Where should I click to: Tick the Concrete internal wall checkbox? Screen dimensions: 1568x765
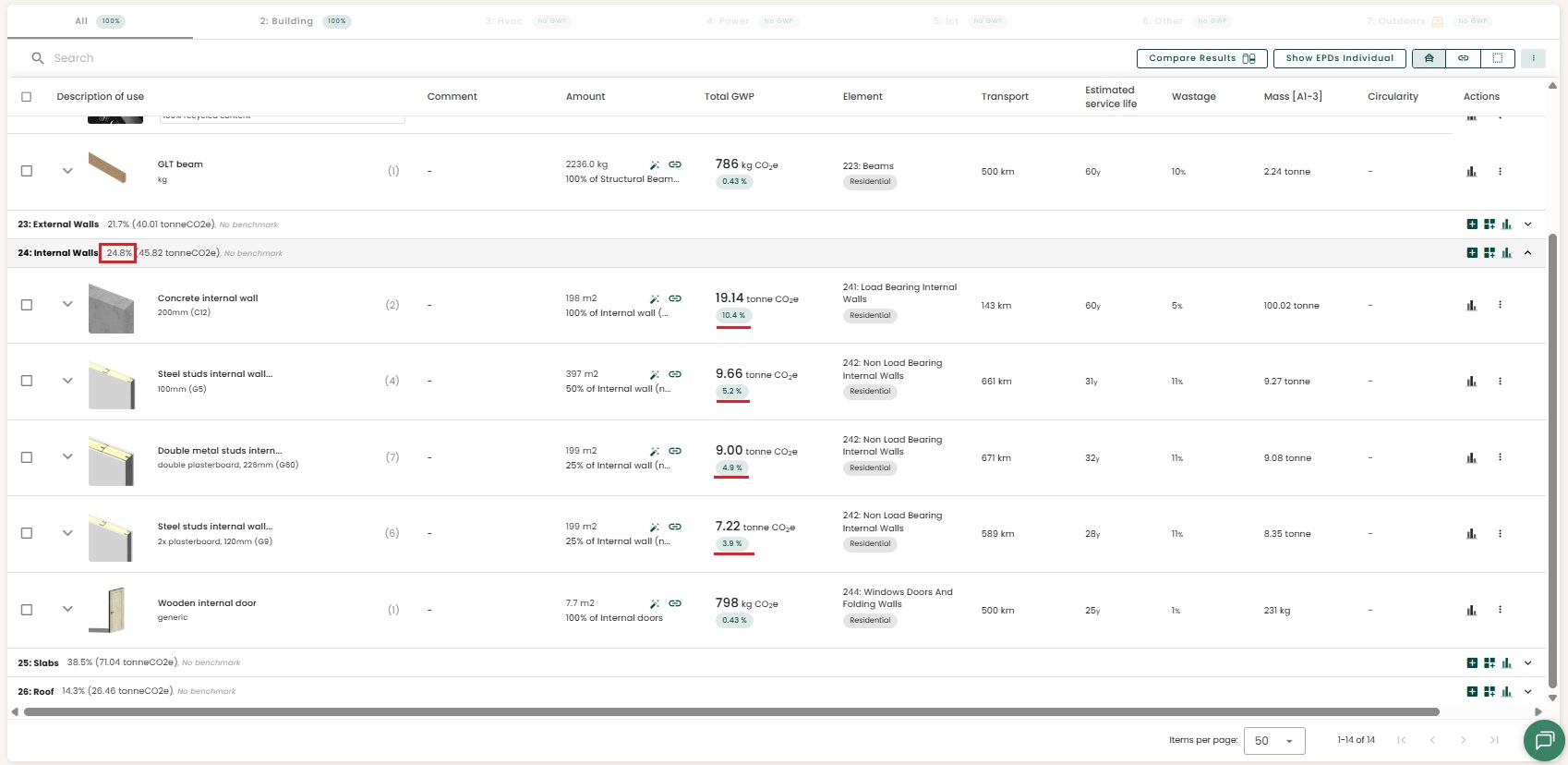pos(27,305)
